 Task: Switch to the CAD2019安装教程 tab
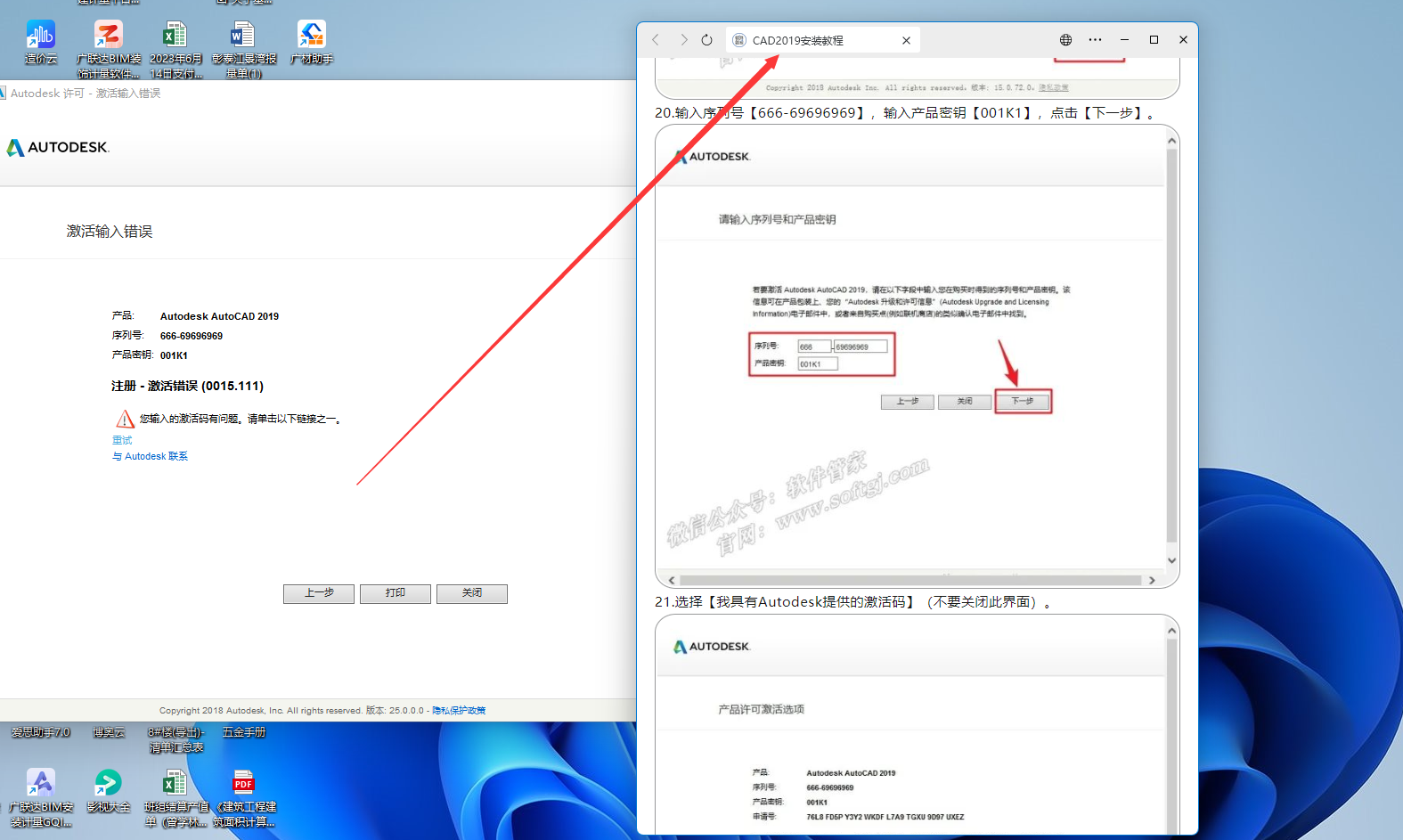click(822, 40)
